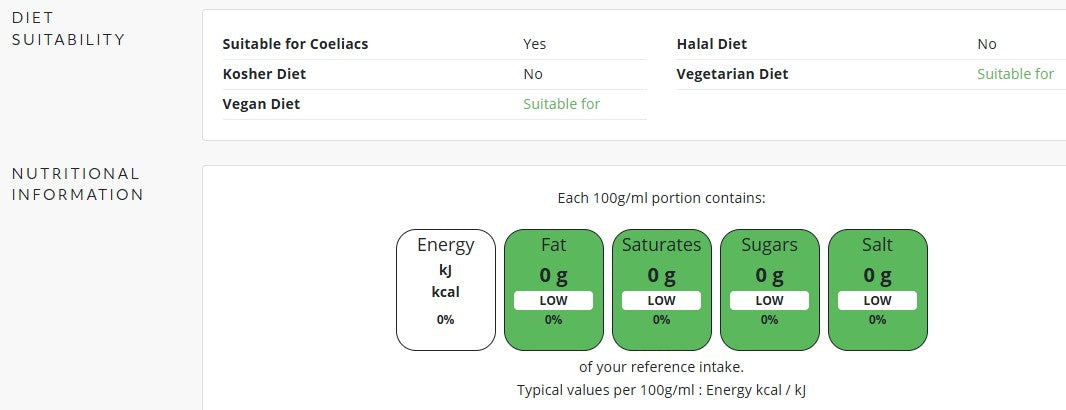This screenshot has width=1066, height=410.
Task: Click the 'Diet Suitability' section heading
Action: point(68,29)
